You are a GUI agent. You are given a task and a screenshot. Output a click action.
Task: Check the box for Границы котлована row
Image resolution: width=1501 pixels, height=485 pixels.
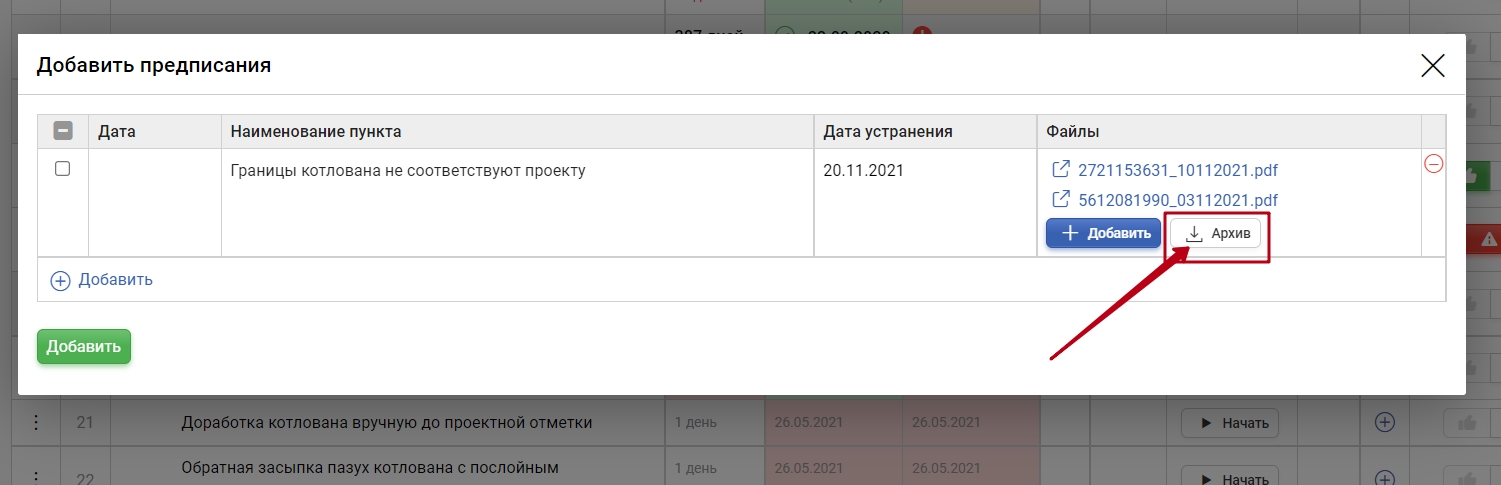coord(62,169)
